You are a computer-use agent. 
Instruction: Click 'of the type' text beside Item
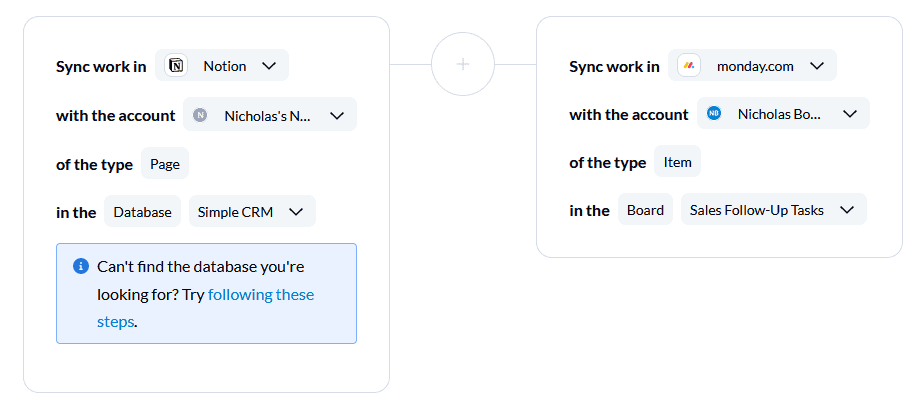click(x=608, y=163)
